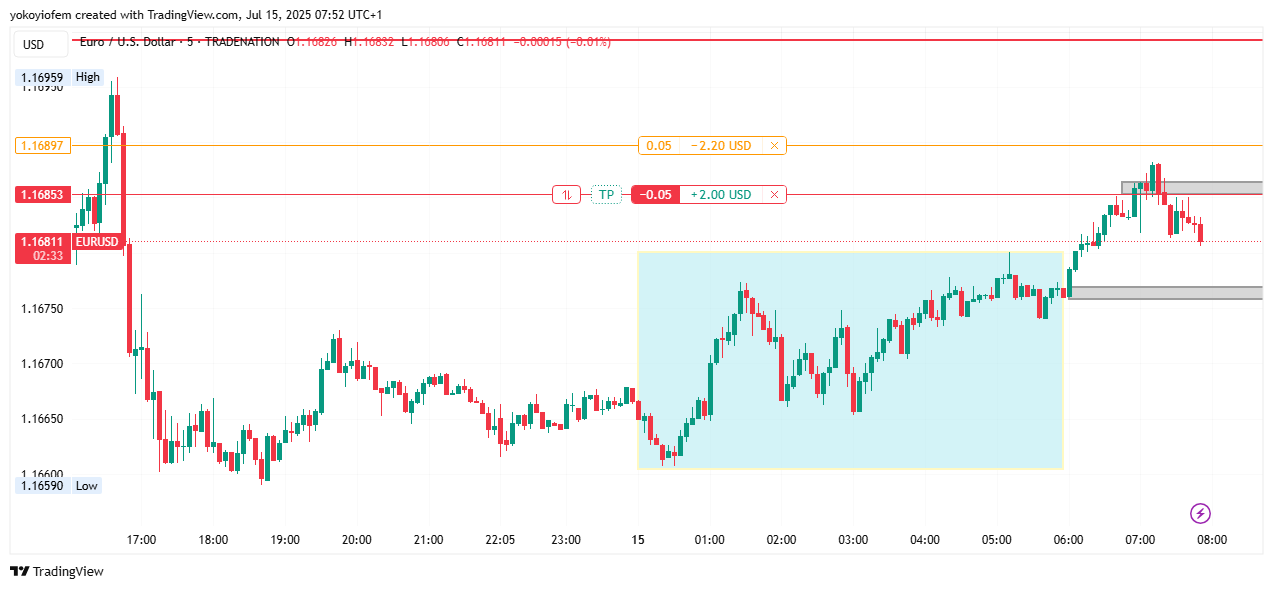Click the High price marker label

87,77
